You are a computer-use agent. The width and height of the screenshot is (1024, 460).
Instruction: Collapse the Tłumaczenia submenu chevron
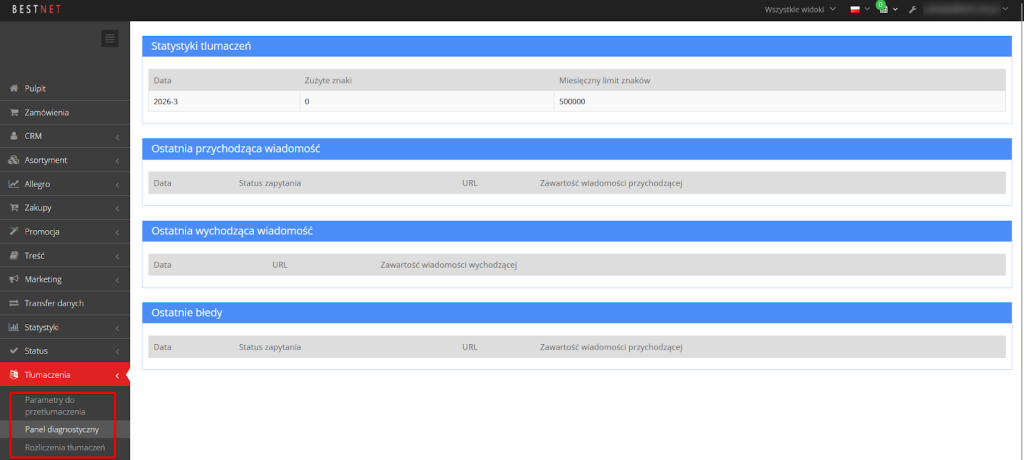(117, 376)
